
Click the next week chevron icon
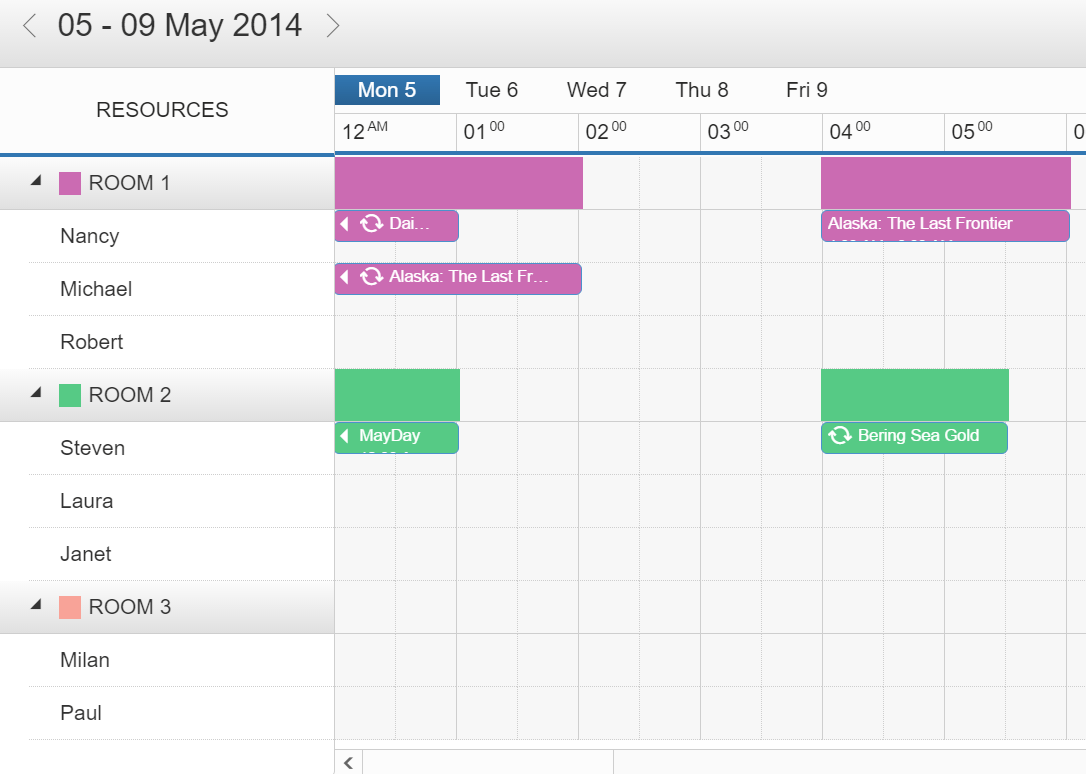[333, 25]
